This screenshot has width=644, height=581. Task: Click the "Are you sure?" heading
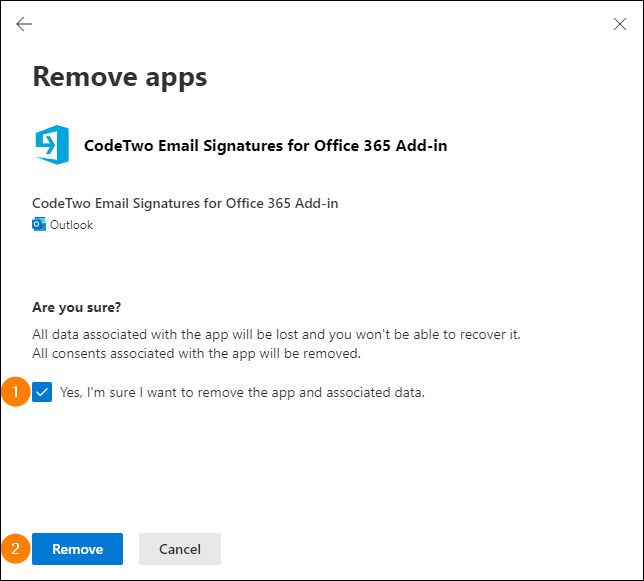[76, 307]
